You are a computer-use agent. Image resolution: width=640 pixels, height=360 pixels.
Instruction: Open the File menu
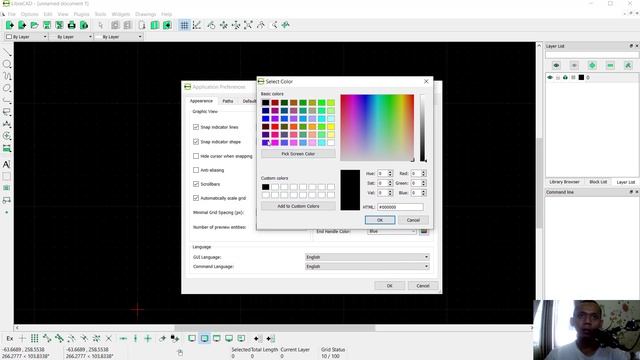(x=11, y=14)
